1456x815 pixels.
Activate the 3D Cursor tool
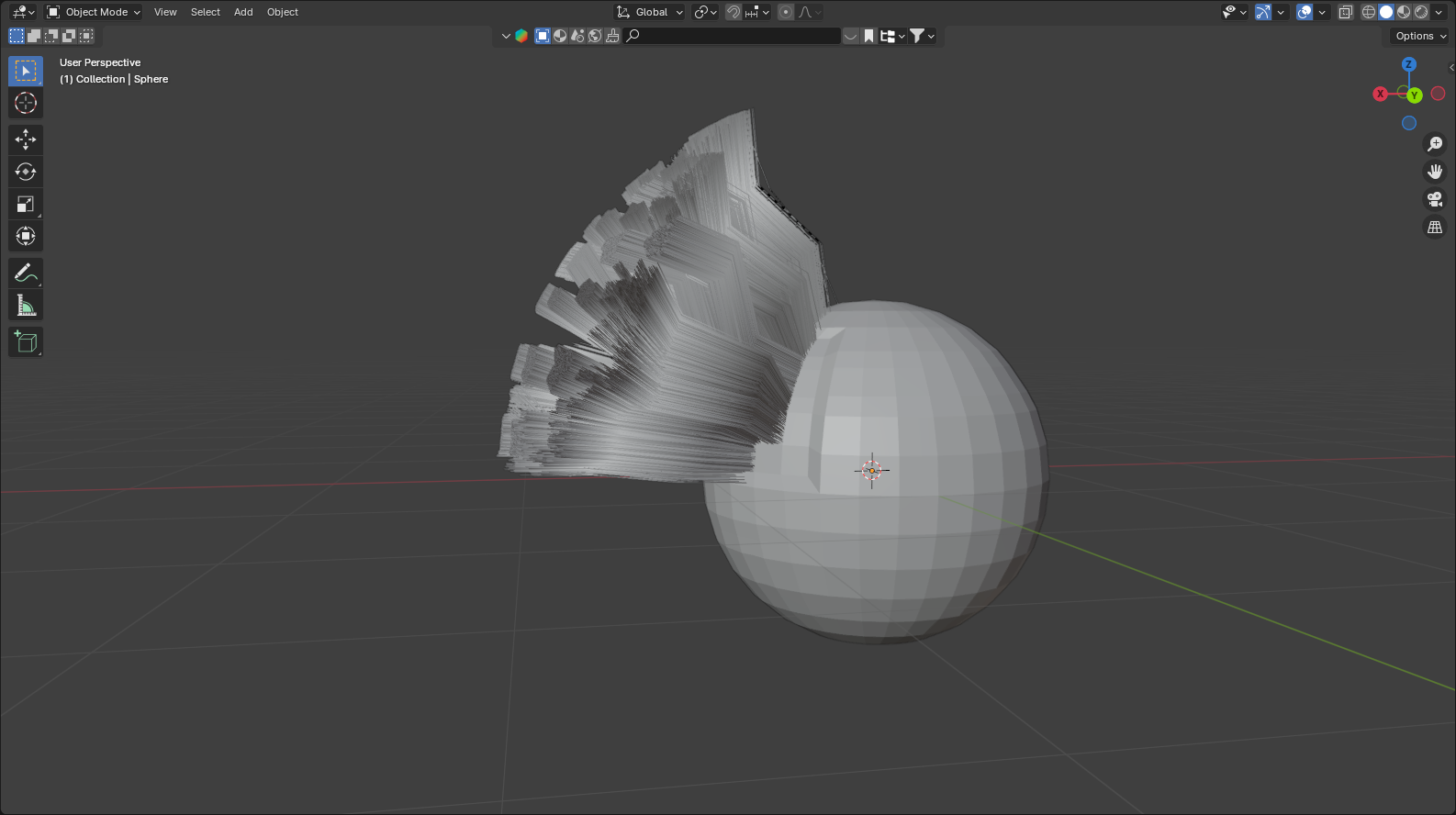click(26, 103)
